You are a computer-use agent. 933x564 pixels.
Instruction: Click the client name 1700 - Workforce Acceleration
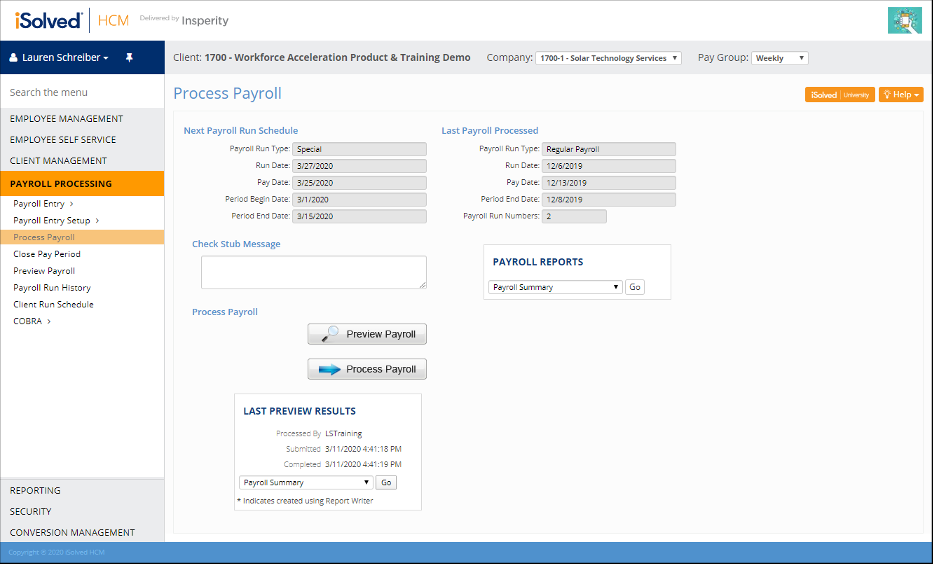pos(337,58)
